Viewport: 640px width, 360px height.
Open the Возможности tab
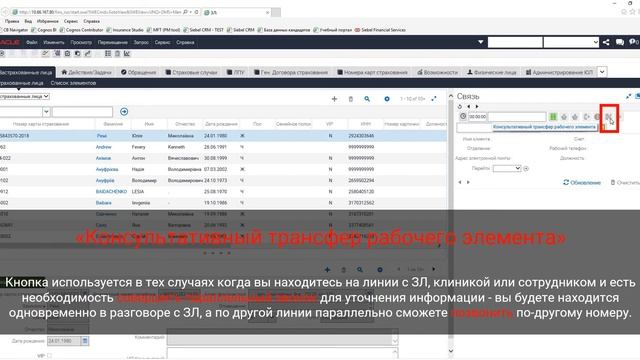coord(438,72)
